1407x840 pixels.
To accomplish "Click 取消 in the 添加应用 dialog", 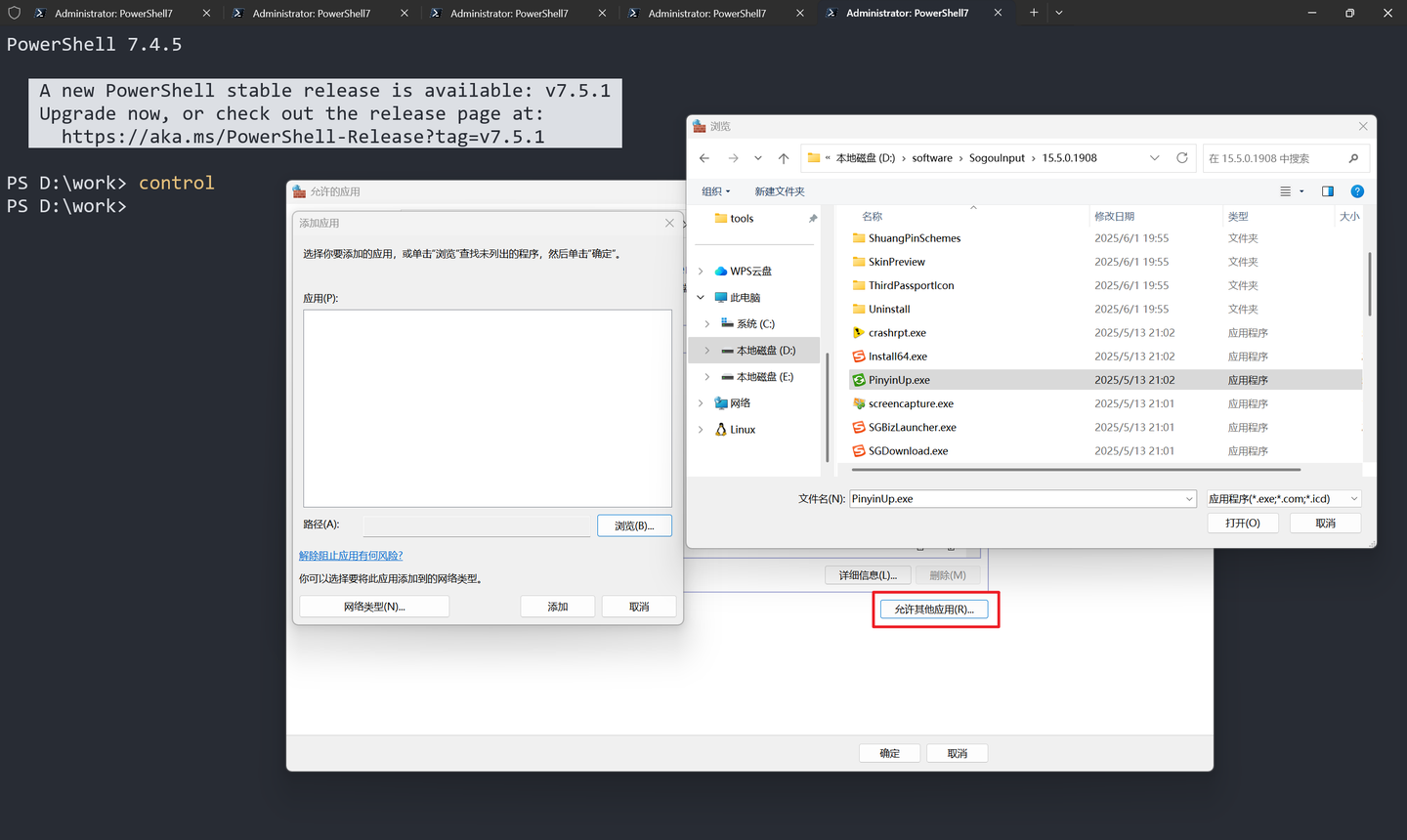I will pyautogui.click(x=639, y=607).
